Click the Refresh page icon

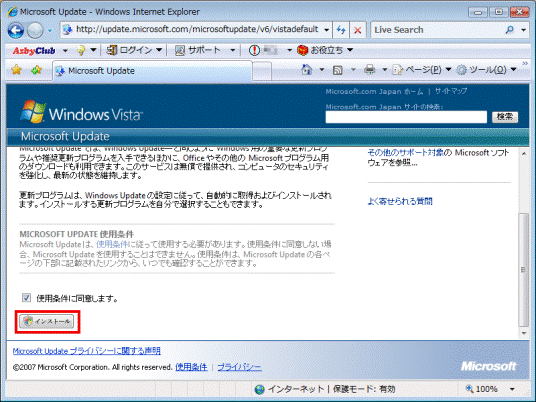pos(341,30)
